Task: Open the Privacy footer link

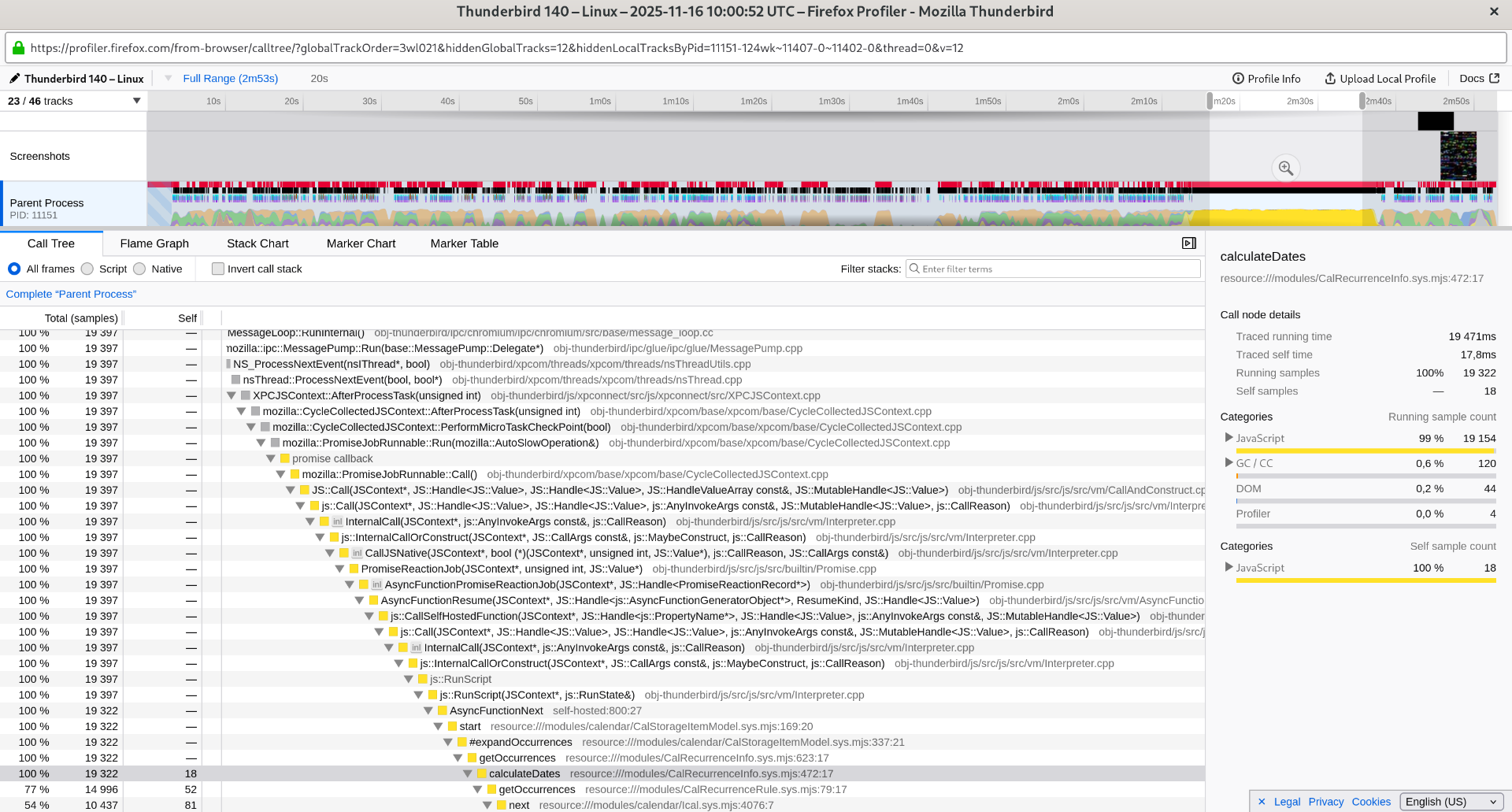Action: tap(1326, 802)
